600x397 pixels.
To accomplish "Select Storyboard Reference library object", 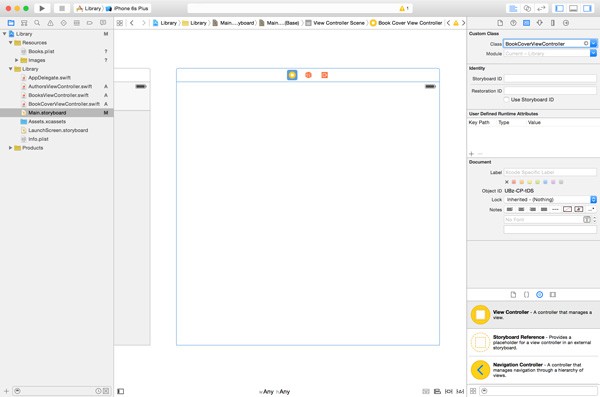I will tap(533, 342).
